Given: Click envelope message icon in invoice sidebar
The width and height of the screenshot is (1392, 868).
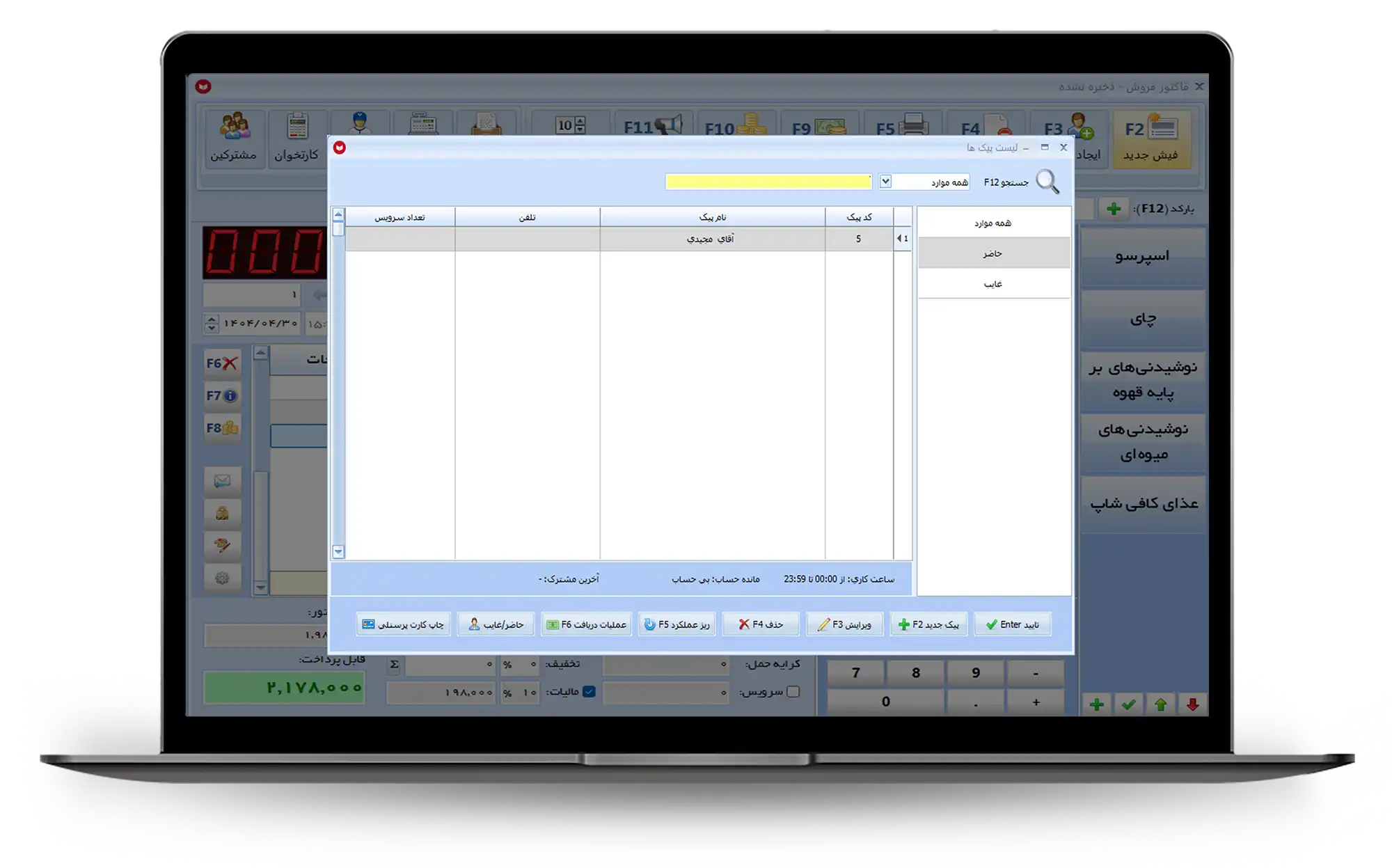Looking at the screenshot, I should point(222,481).
